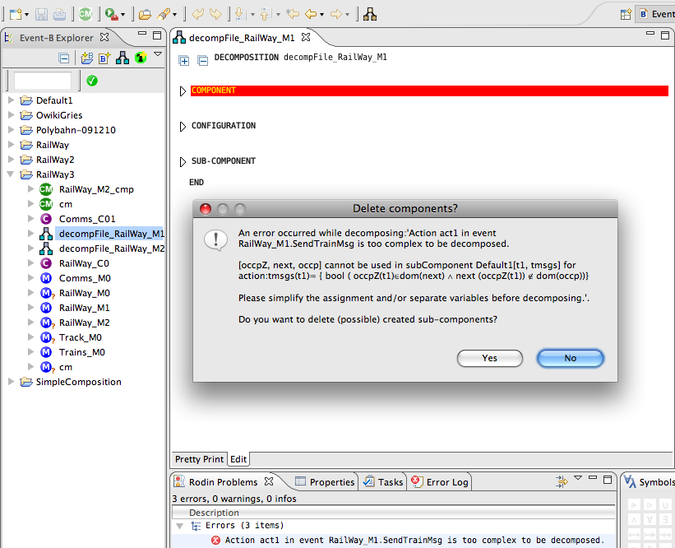Click the Save toolbar icon
Image resolution: width=675 pixels, height=548 pixels.
click(41, 14)
